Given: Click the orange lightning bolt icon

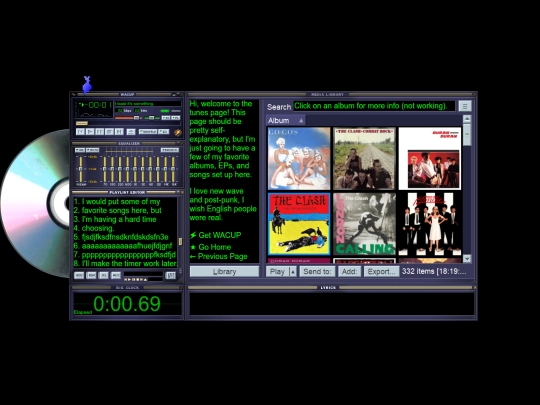Looking at the screenshot, I should point(178,132).
